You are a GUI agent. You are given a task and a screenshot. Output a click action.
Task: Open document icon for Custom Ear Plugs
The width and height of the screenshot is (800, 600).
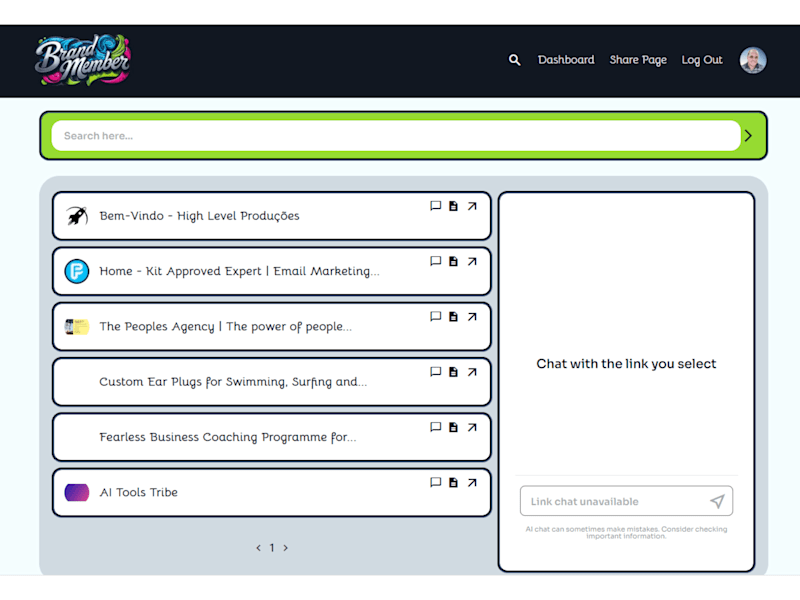(453, 372)
